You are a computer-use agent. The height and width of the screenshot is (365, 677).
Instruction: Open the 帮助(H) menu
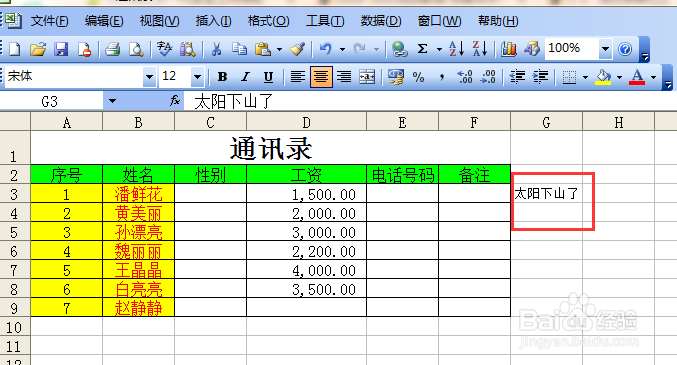498,21
